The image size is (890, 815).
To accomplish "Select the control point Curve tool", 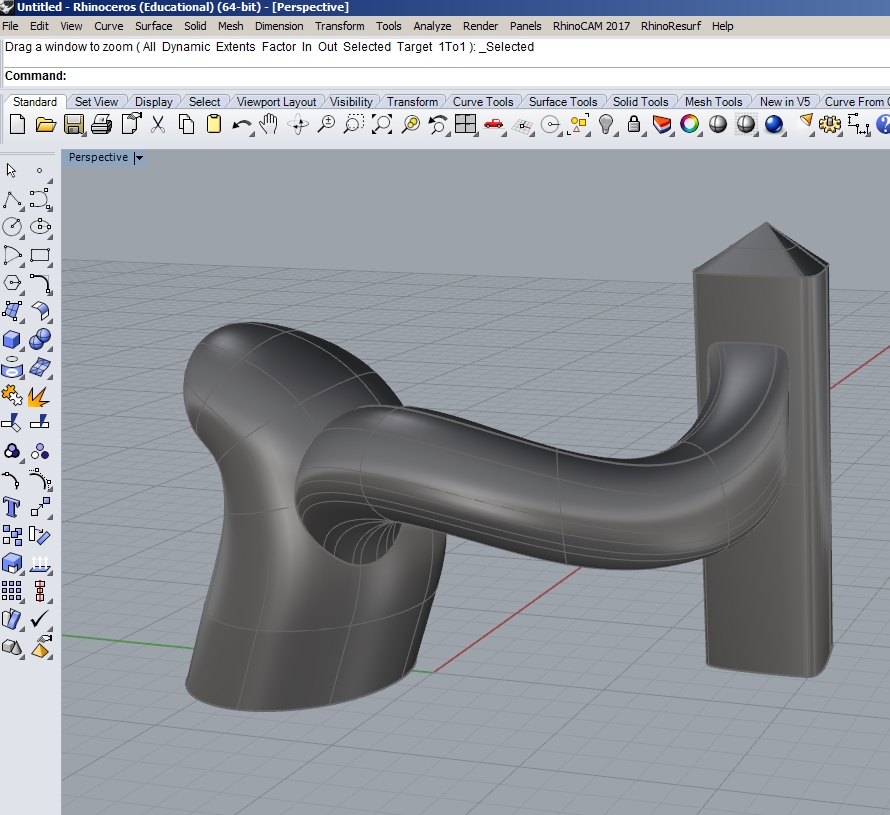I will (x=40, y=200).
